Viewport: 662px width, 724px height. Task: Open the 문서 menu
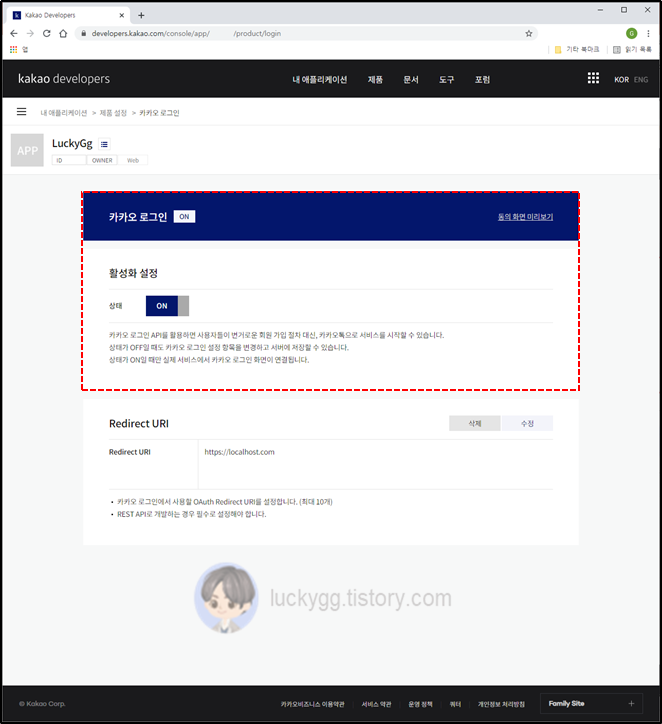coord(411,79)
